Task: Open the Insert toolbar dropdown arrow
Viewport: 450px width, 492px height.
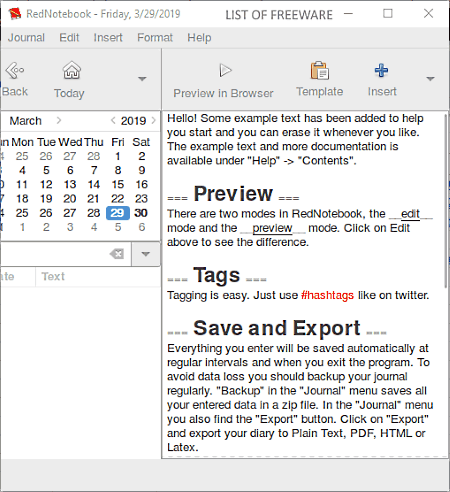Action: [x=430, y=79]
